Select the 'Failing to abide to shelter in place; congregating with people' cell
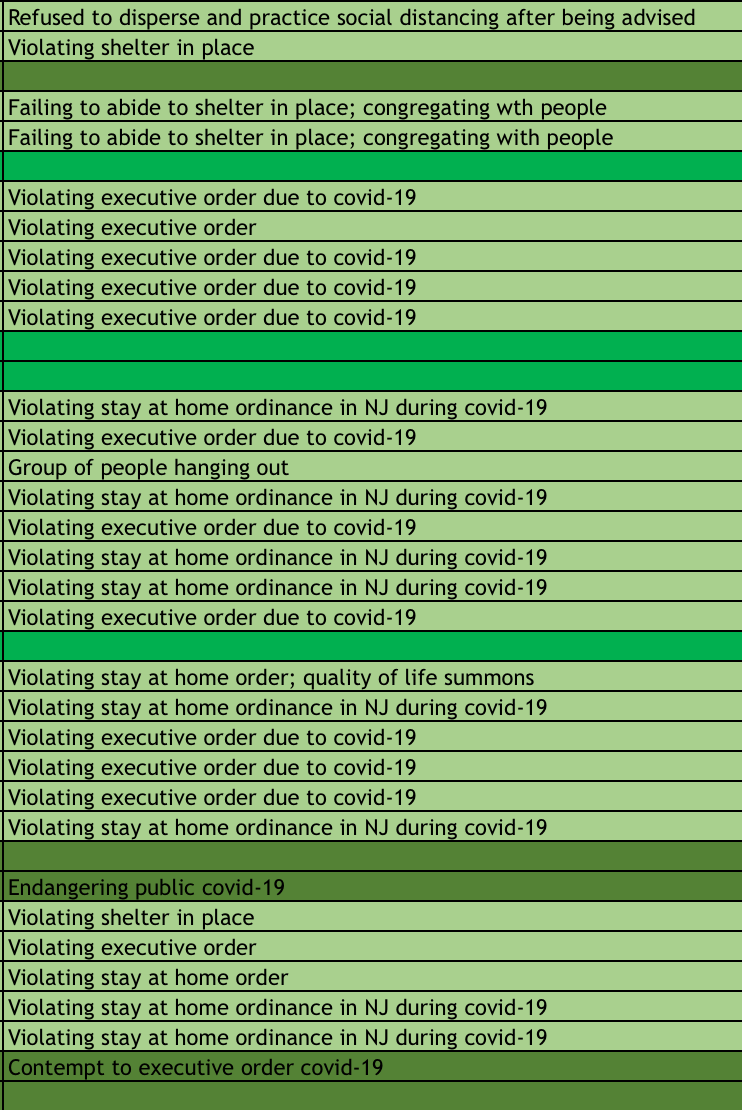The width and height of the screenshot is (742, 1110). coord(372,137)
